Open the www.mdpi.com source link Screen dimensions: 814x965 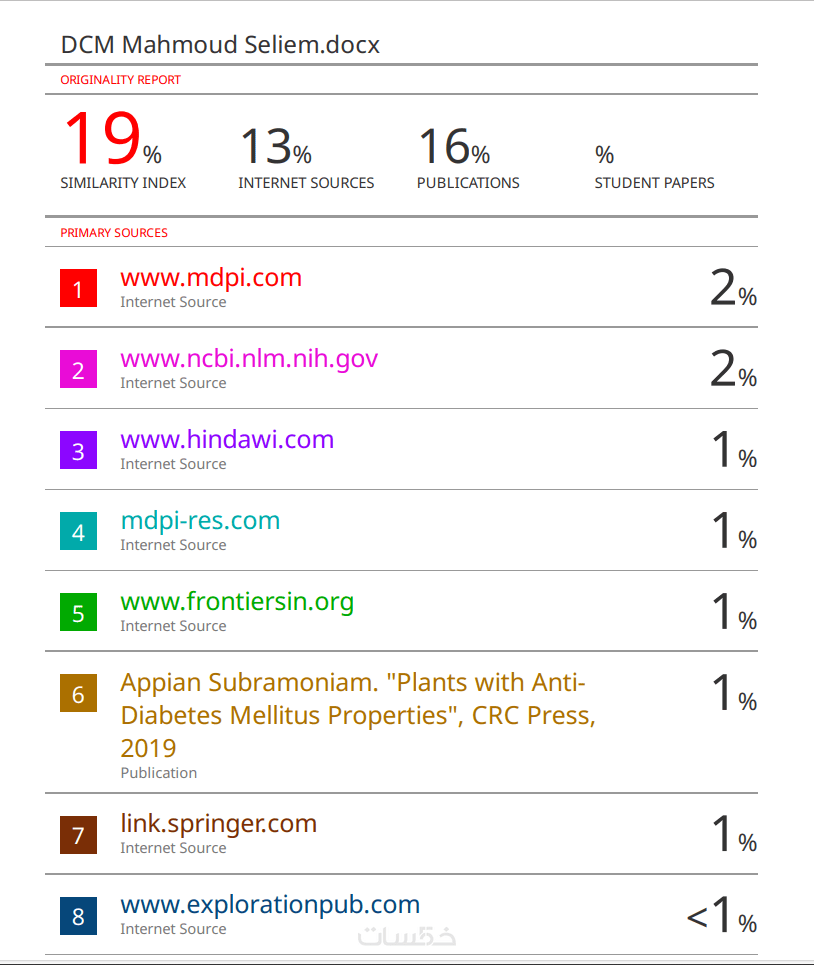pos(211,277)
